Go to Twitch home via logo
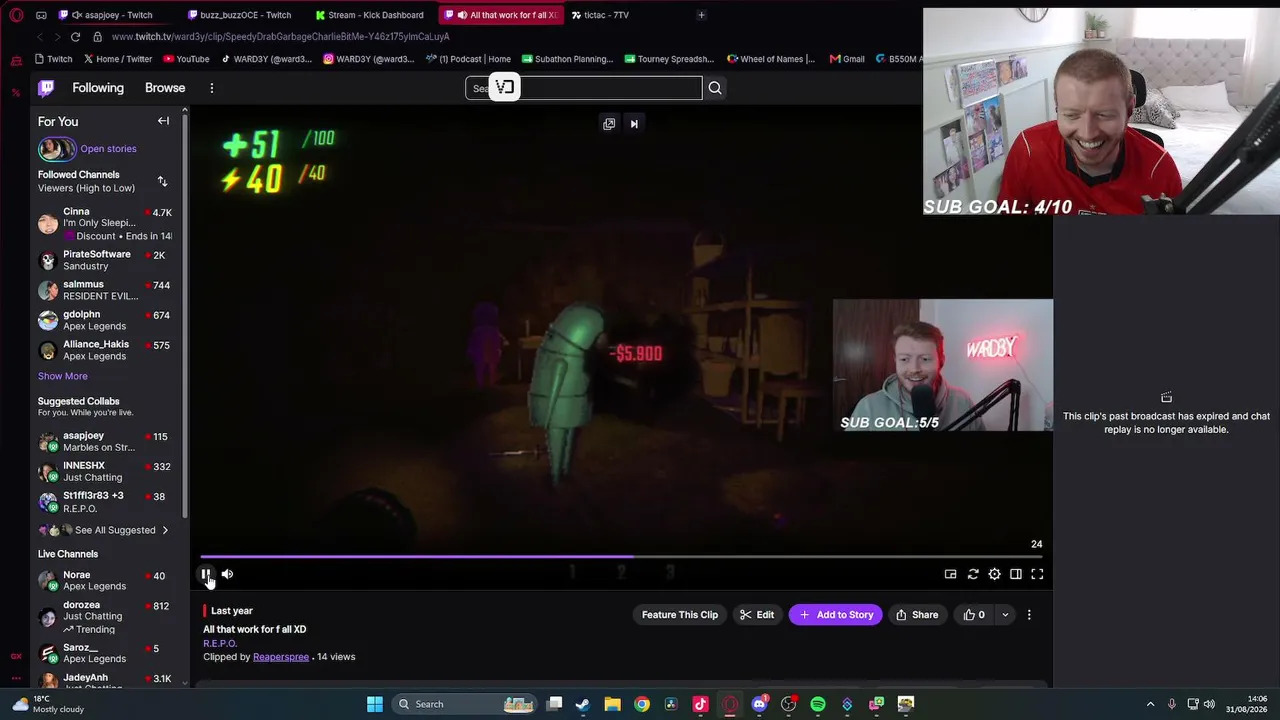The width and height of the screenshot is (1280, 720). click(x=46, y=88)
